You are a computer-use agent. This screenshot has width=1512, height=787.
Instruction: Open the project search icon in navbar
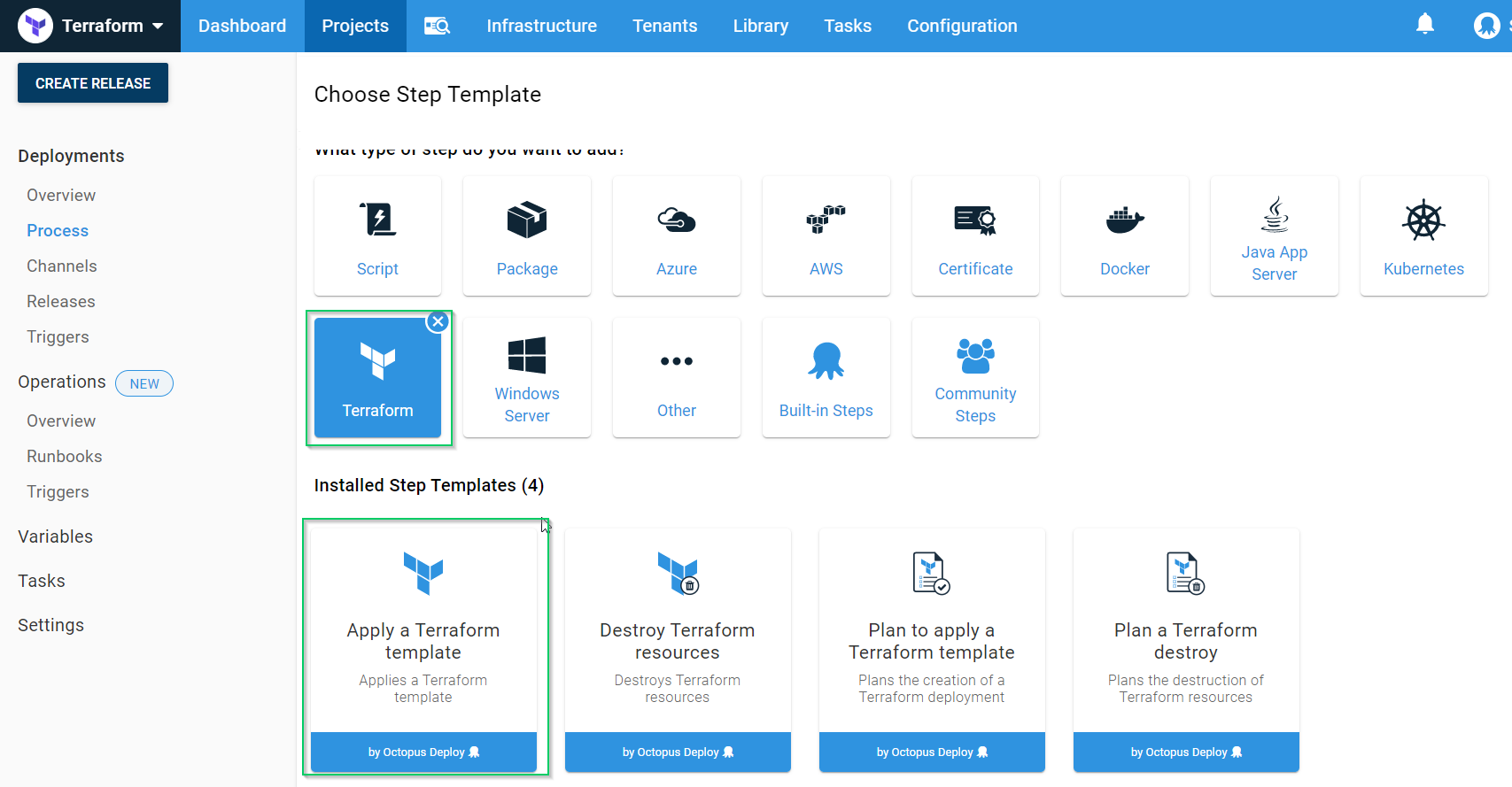click(437, 26)
